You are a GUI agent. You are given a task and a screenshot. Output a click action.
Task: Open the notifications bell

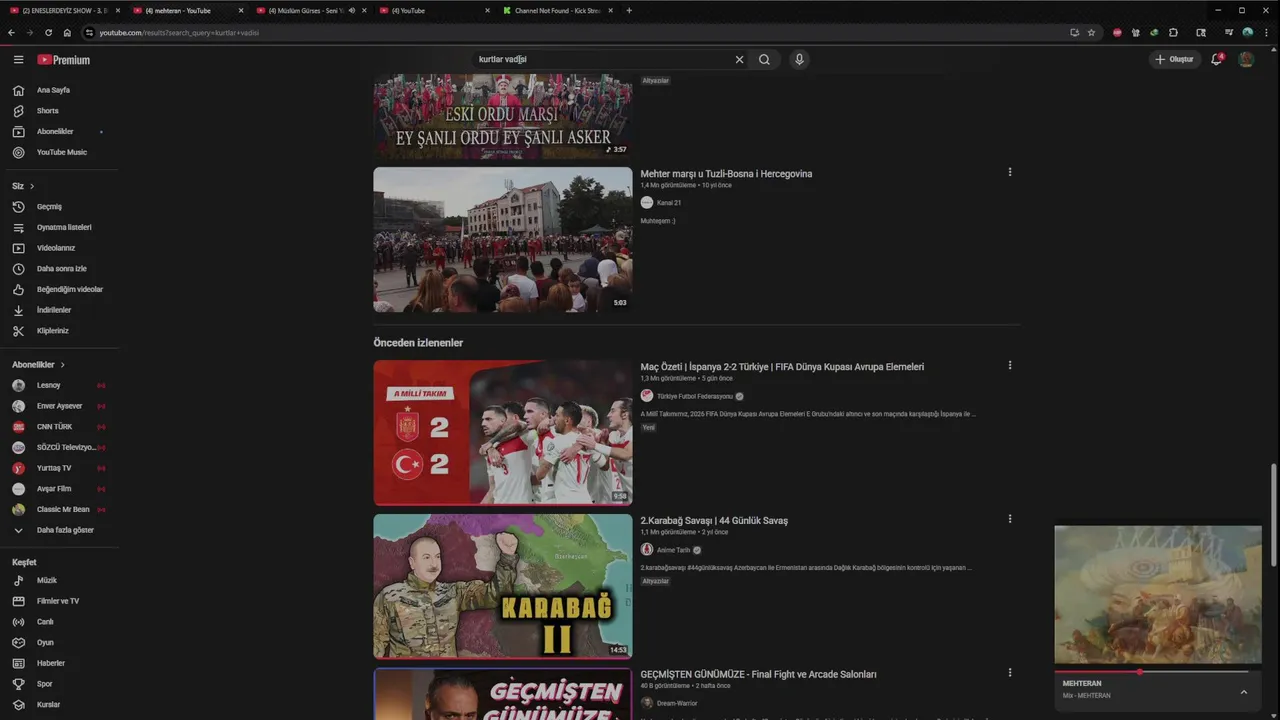(x=1217, y=59)
